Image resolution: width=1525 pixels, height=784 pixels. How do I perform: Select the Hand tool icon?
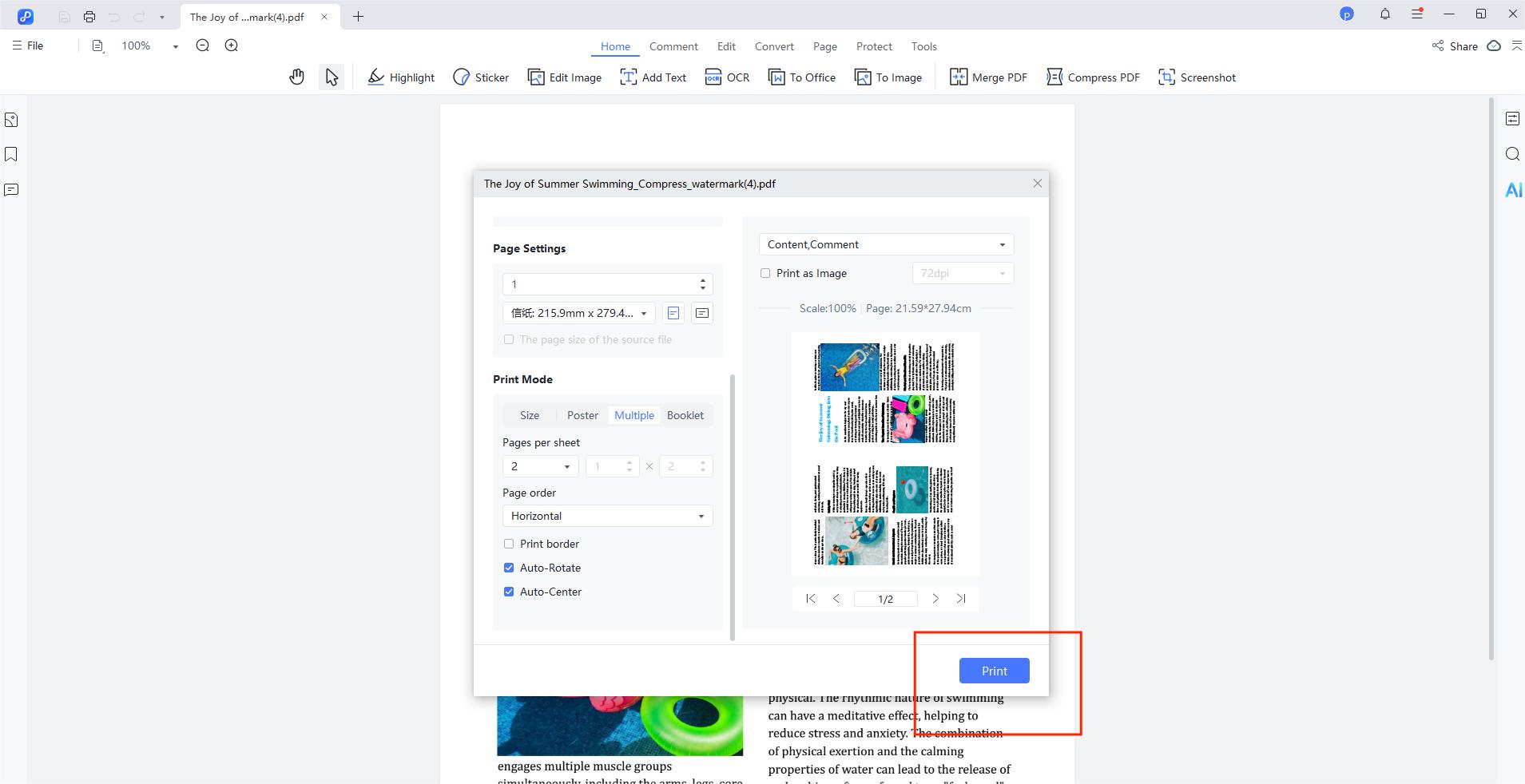(x=296, y=77)
